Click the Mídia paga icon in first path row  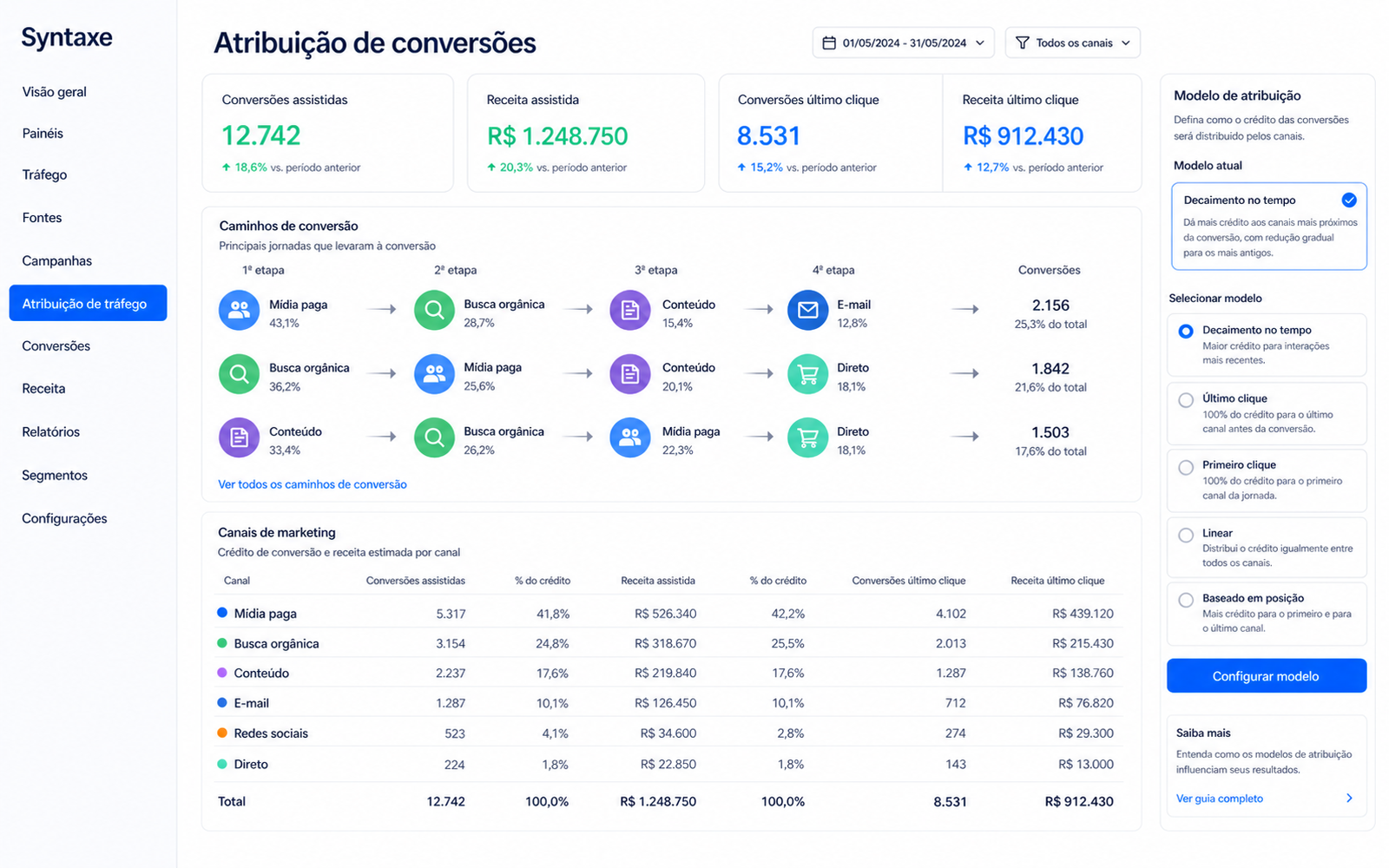239,310
